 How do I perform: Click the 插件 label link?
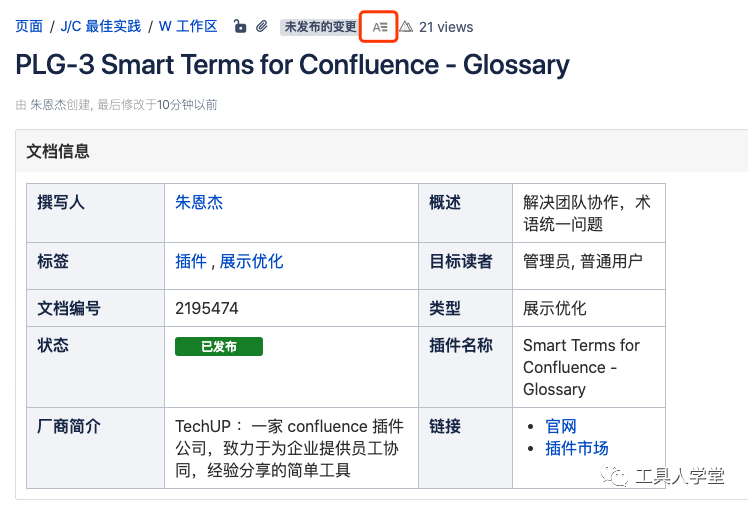(x=191, y=261)
